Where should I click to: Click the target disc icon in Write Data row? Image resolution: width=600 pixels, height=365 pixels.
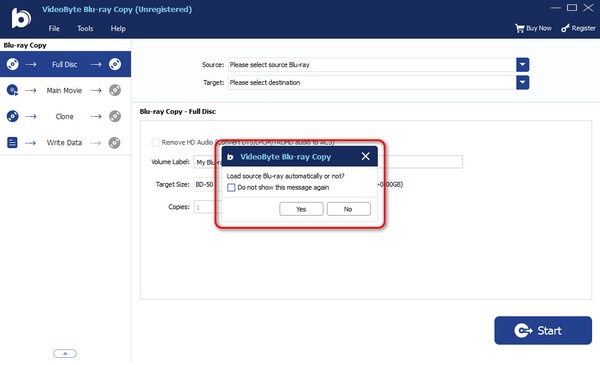(114, 143)
